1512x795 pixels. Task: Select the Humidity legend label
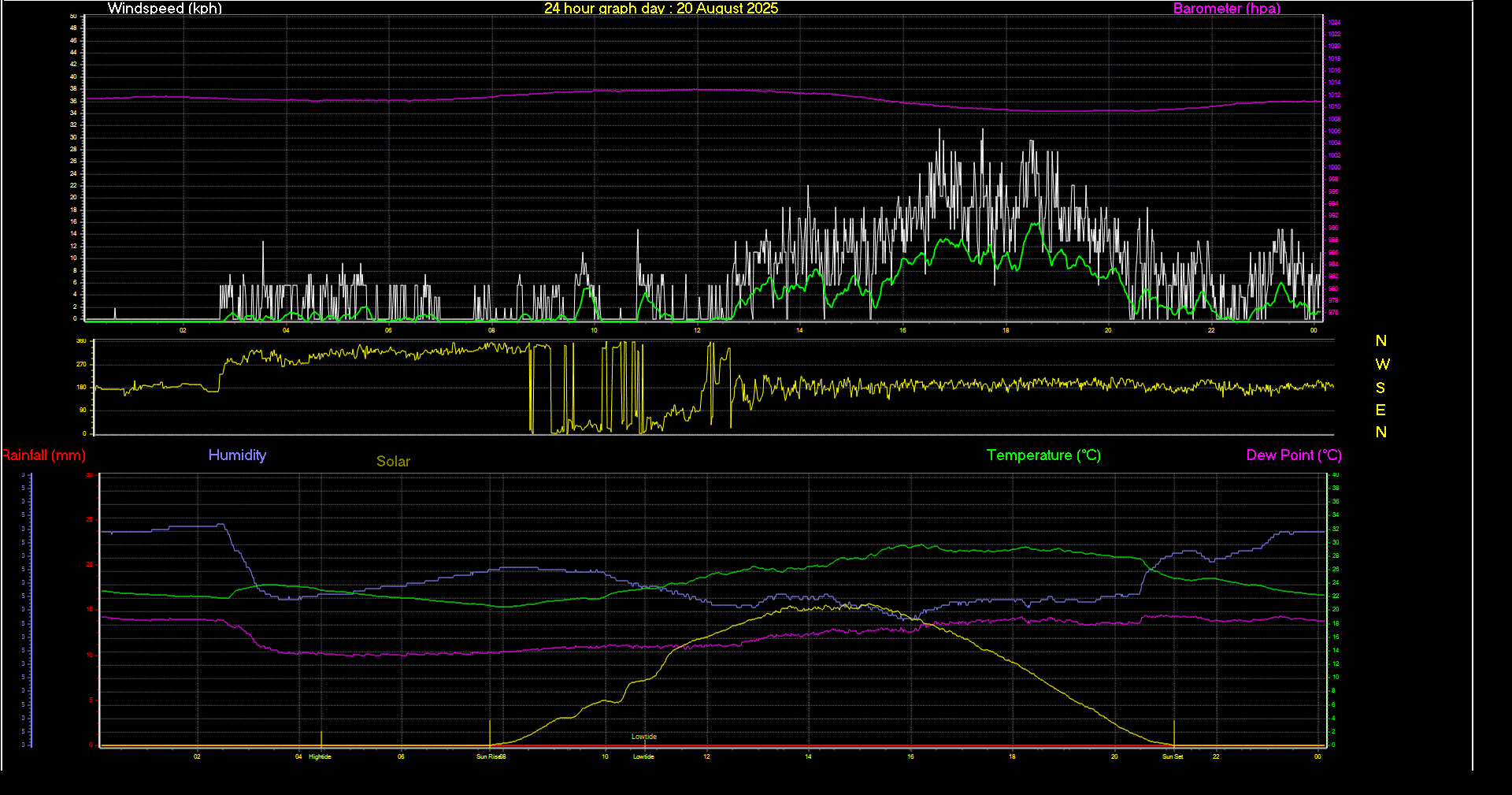[237, 455]
